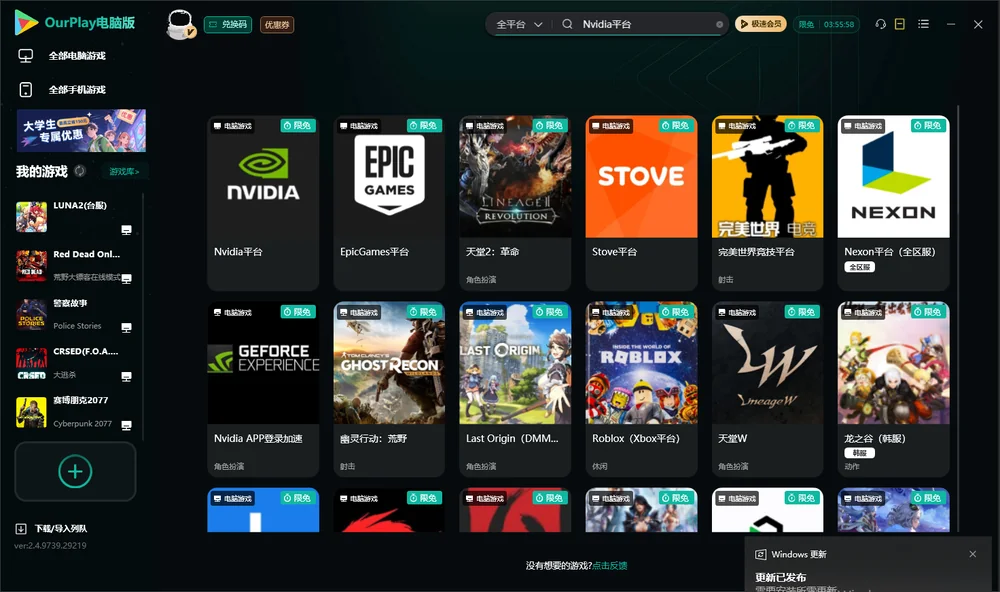This screenshot has width=1000, height=592.
Task: Open the Roblox（Xbox平台）card
Action: click(641, 389)
